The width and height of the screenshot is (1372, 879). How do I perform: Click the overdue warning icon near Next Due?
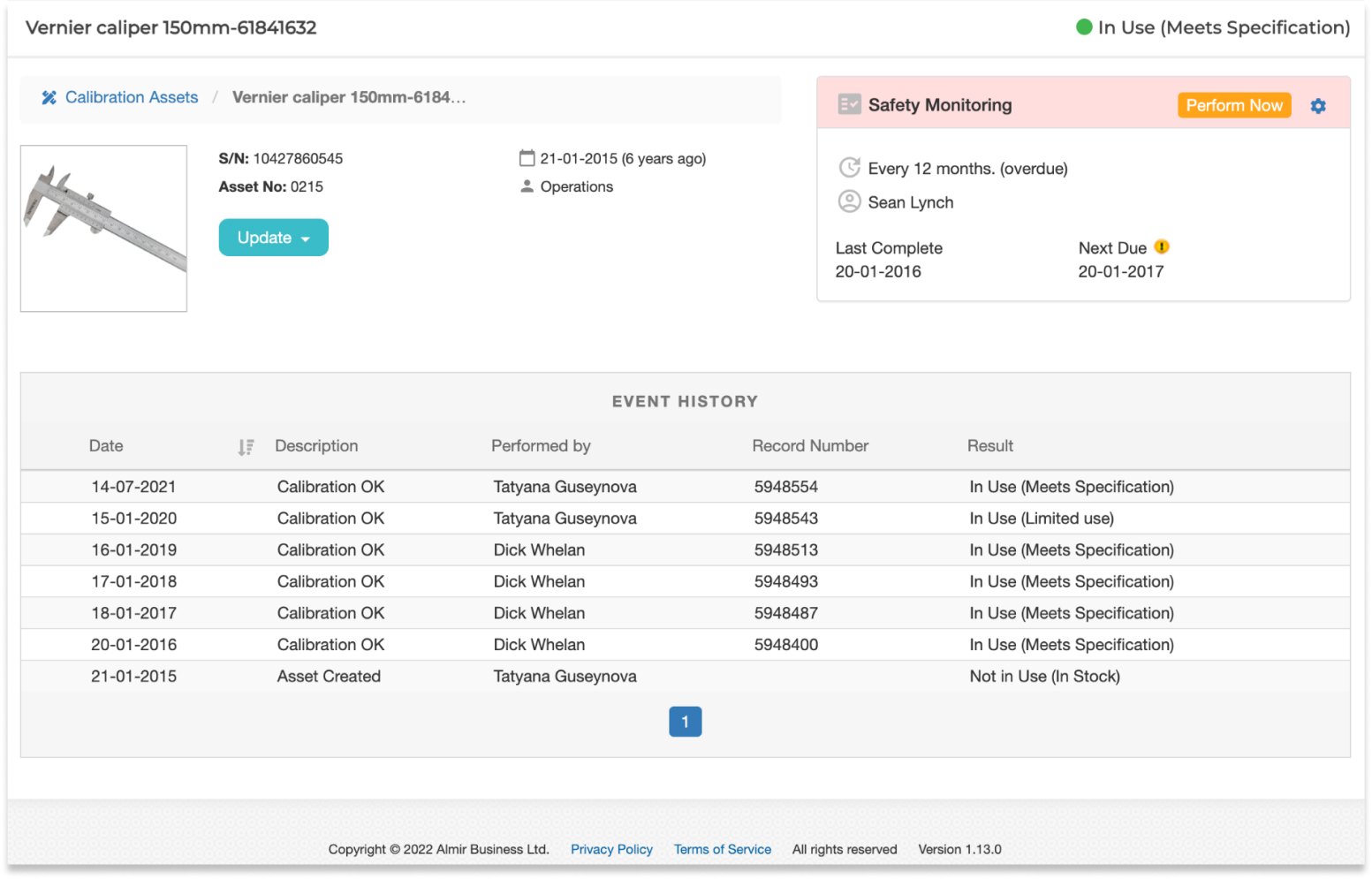[x=1162, y=247]
